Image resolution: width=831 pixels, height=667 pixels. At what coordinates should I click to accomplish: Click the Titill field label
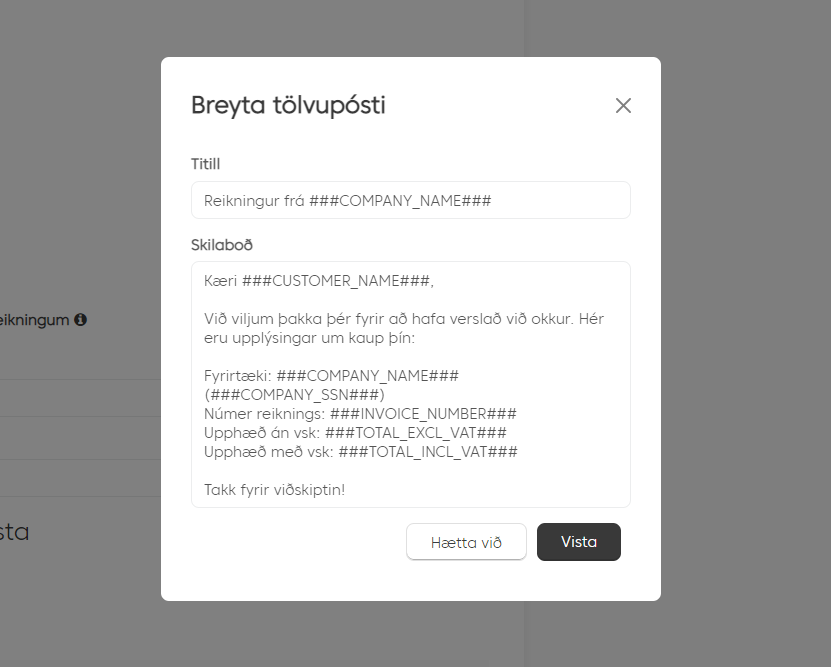[206, 164]
